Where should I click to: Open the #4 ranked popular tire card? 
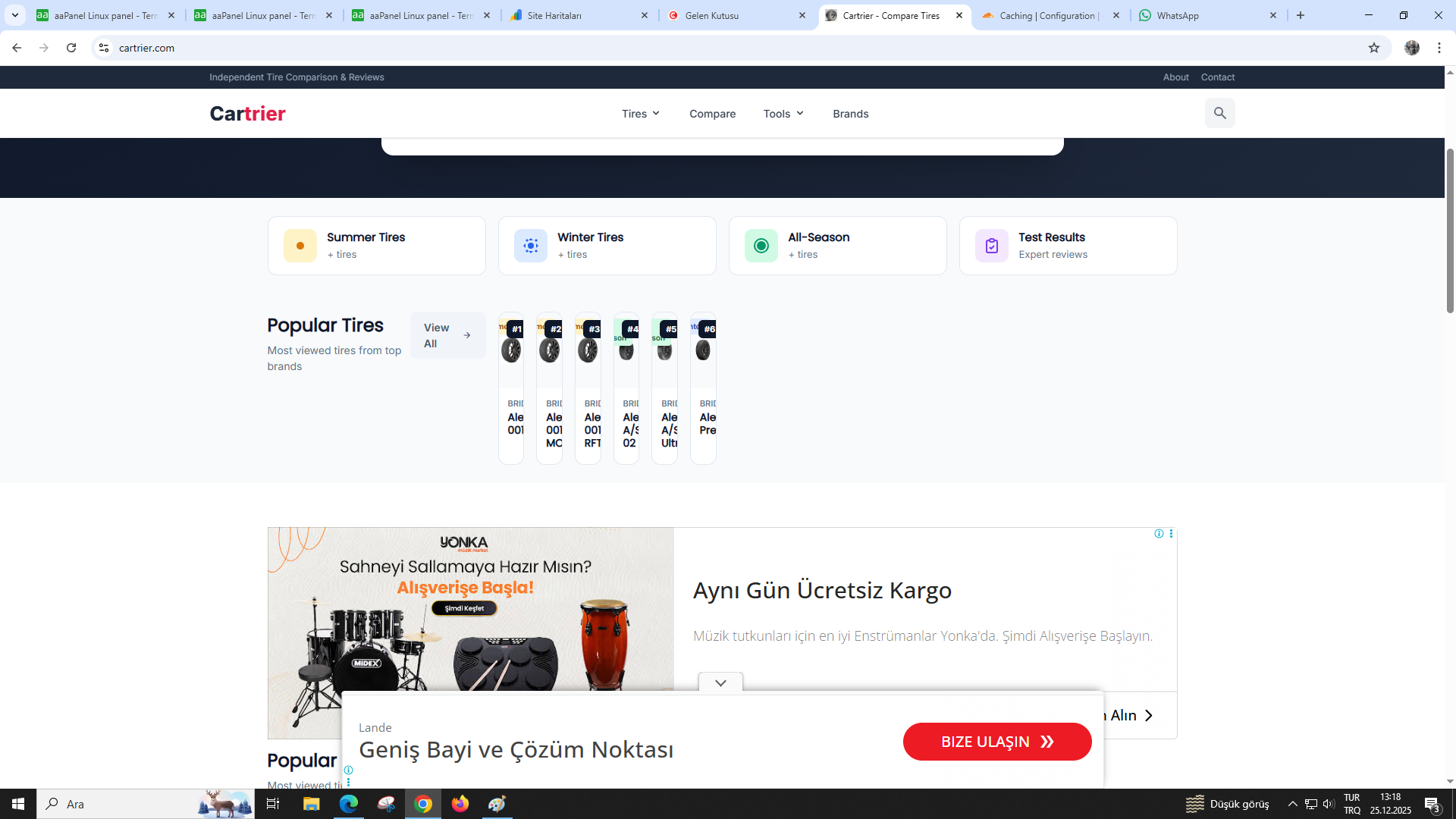click(x=626, y=388)
